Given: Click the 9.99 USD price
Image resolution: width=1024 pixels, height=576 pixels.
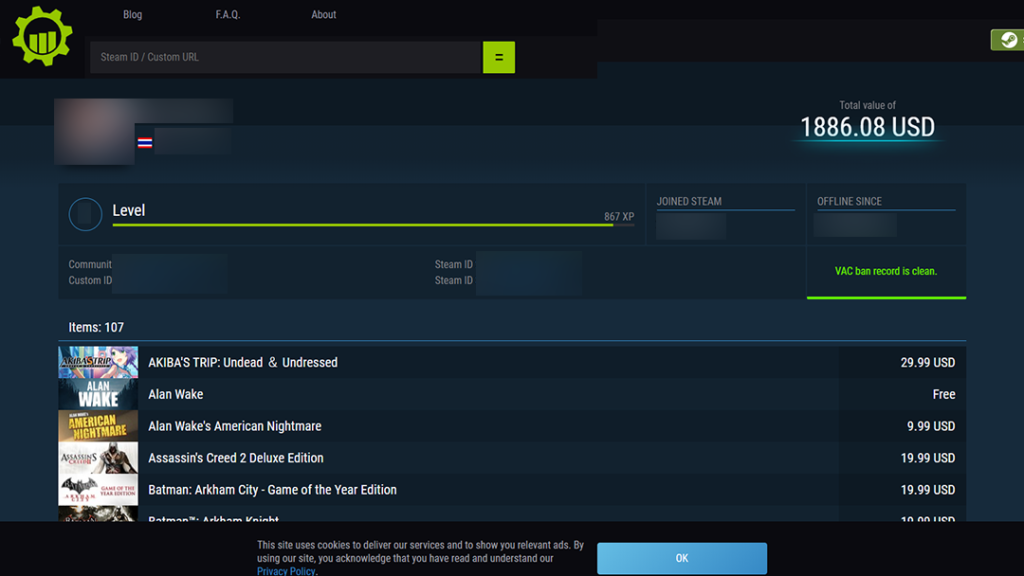Looking at the screenshot, I should (x=931, y=426).
